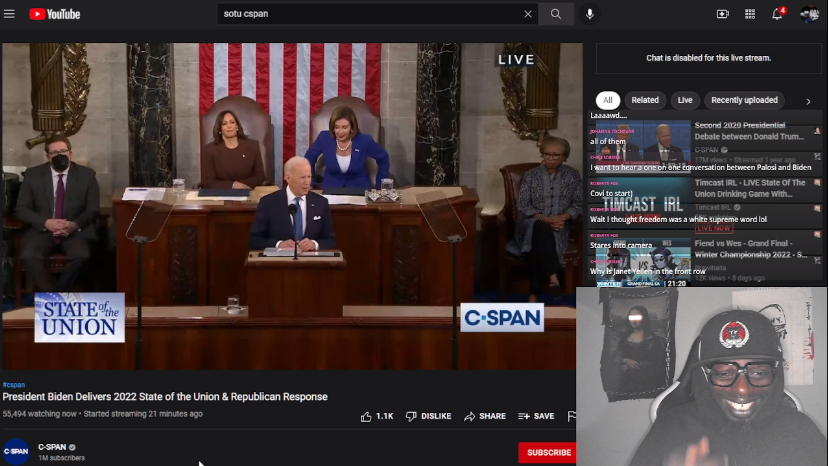Viewport: 828px width, 466px height.
Task: Save video to a playlist
Action: click(536, 416)
